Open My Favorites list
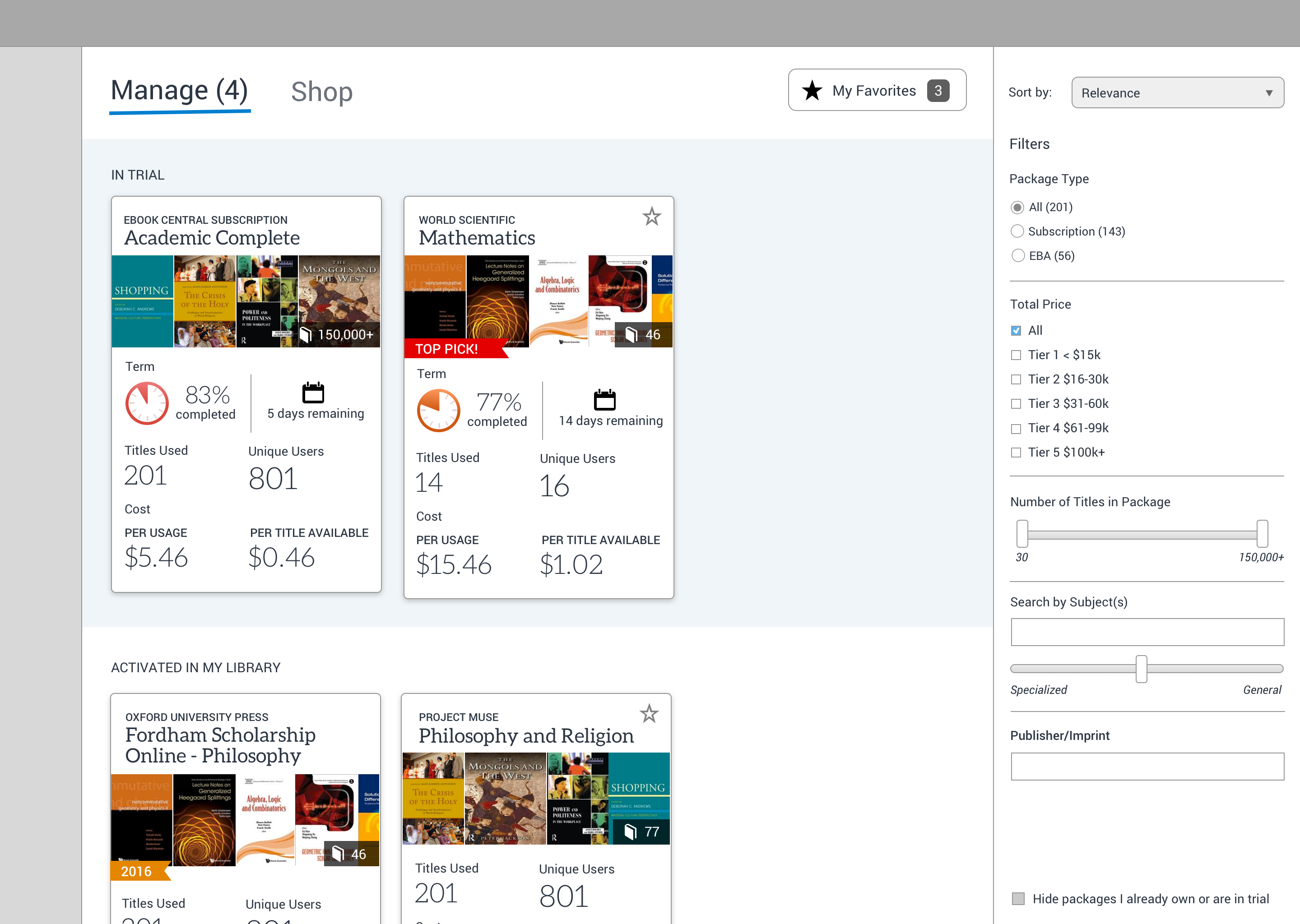This screenshot has width=1300, height=924. tap(877, 91)
